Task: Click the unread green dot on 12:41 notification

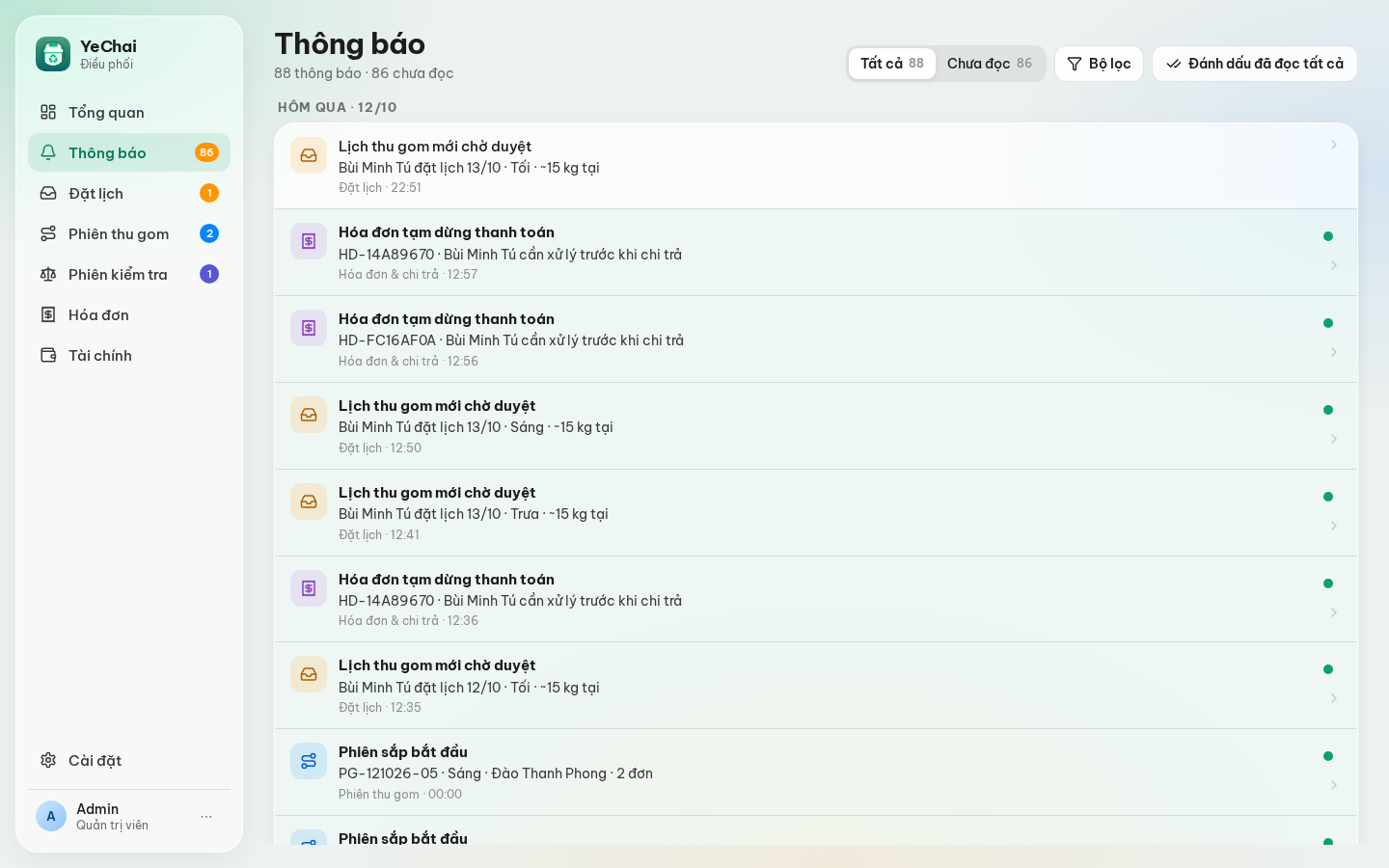Action: coord(1328,497)
